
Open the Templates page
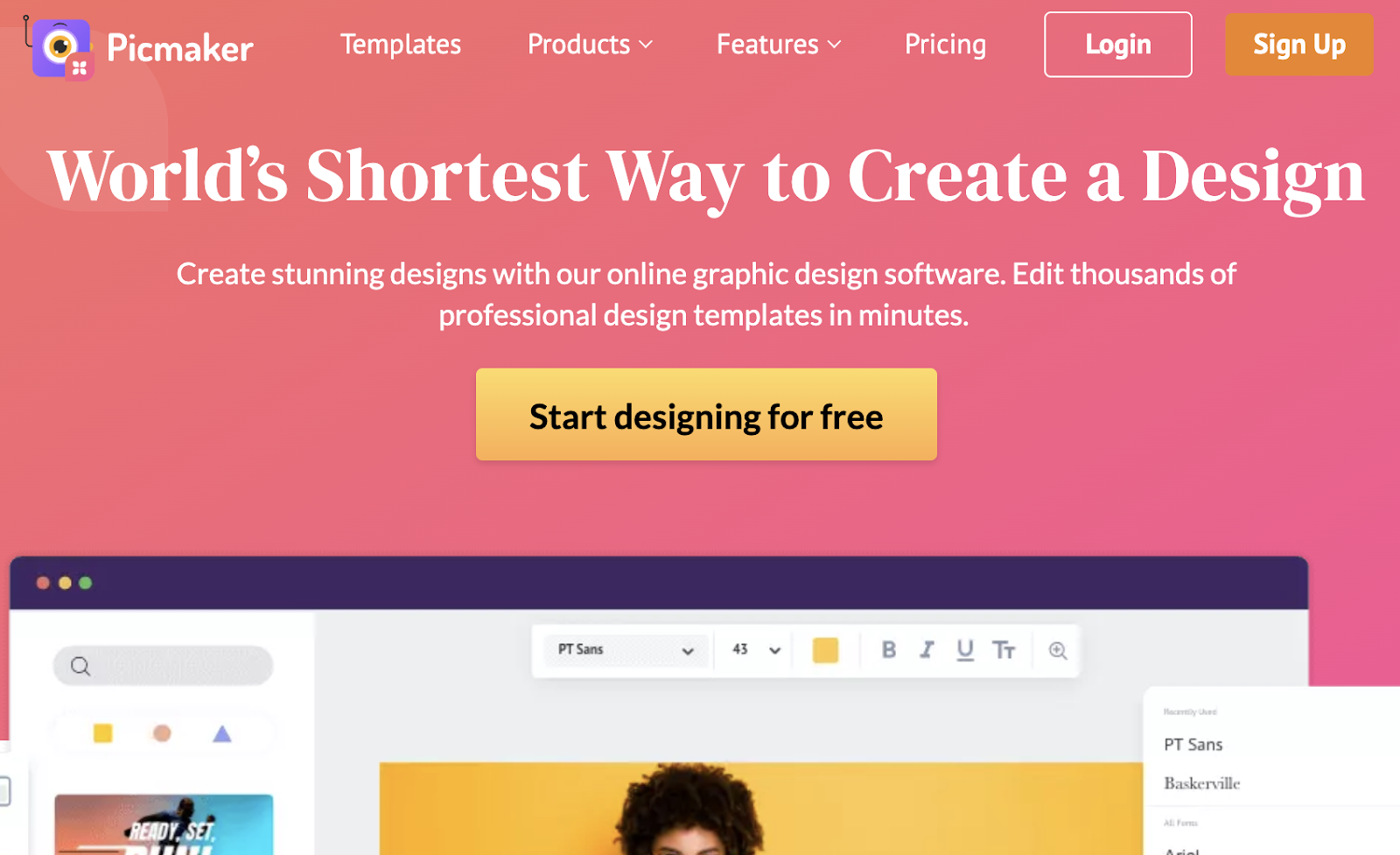click(x=401, y=45)
